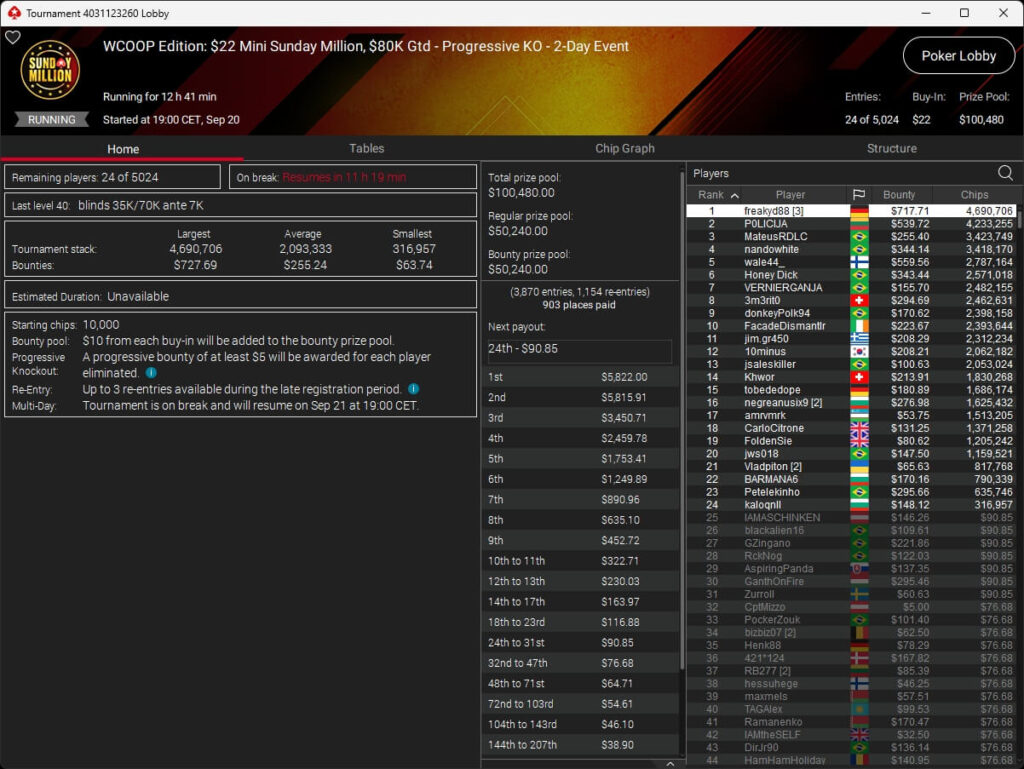Click the favorite heart icon
The image size is (1024, 769).
(x=12, y=37)
